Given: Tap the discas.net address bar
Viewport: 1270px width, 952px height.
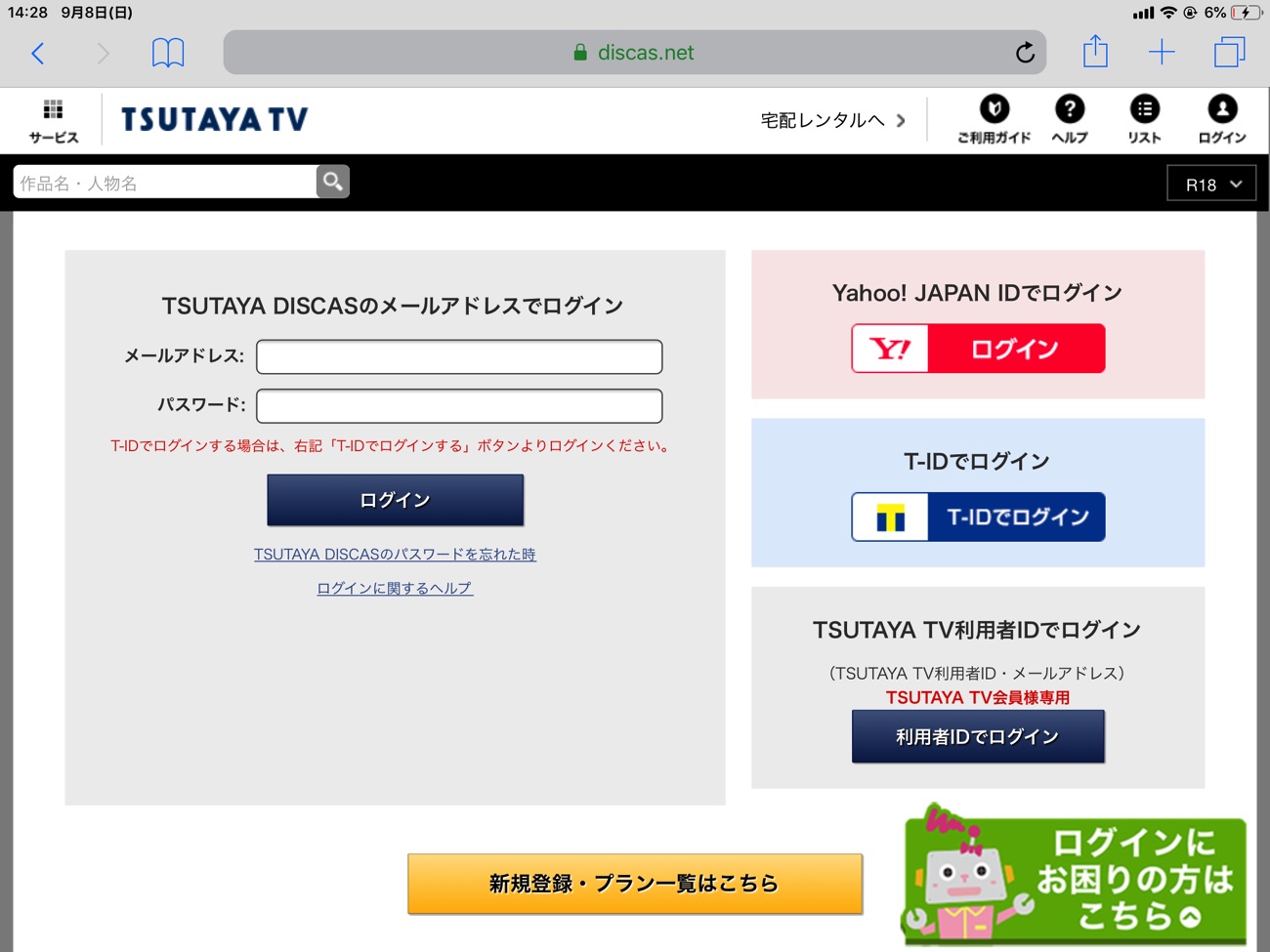Looking at the screenshot, I should [x=635, y=53].
